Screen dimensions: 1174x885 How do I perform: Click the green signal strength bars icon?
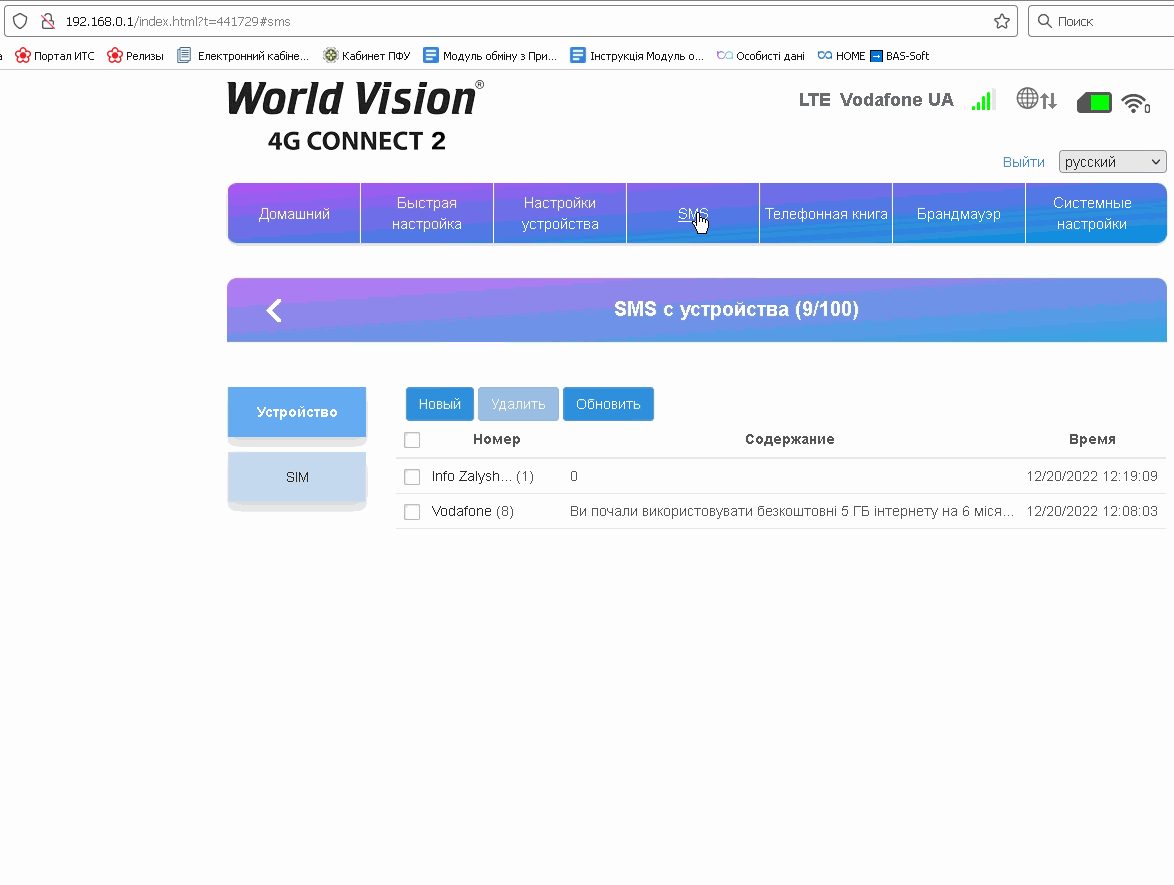click(x=982, y=100)
